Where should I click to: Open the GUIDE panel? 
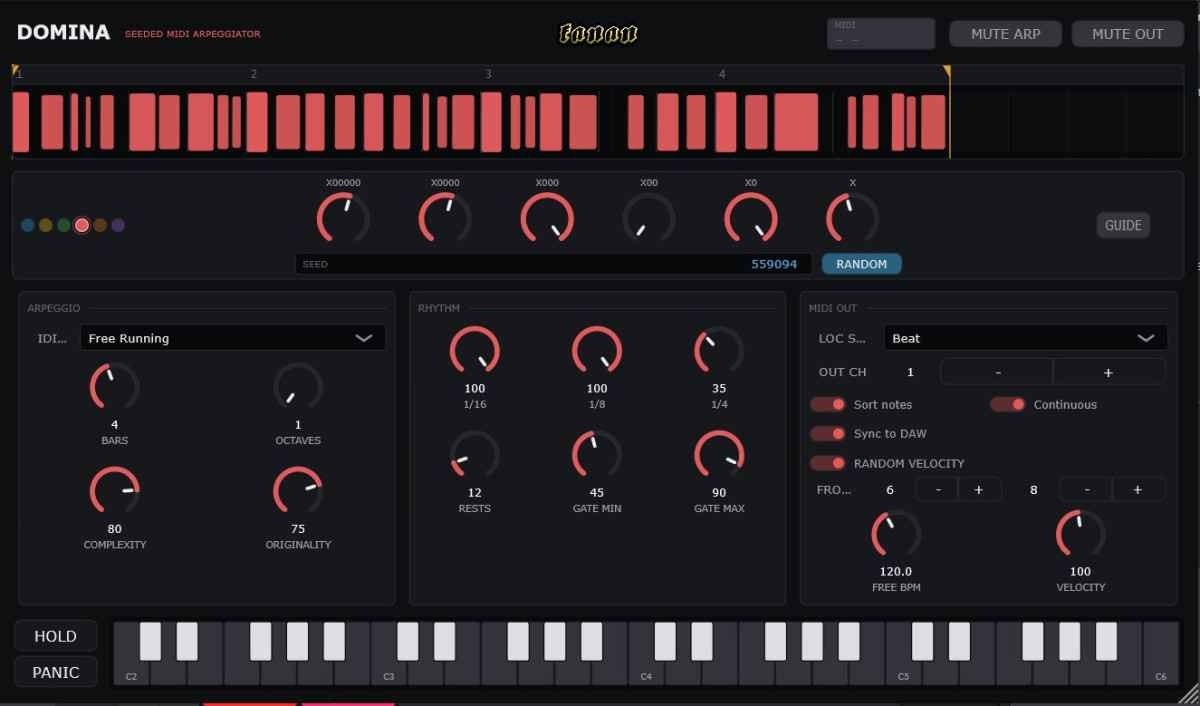tap(1123, 225)
